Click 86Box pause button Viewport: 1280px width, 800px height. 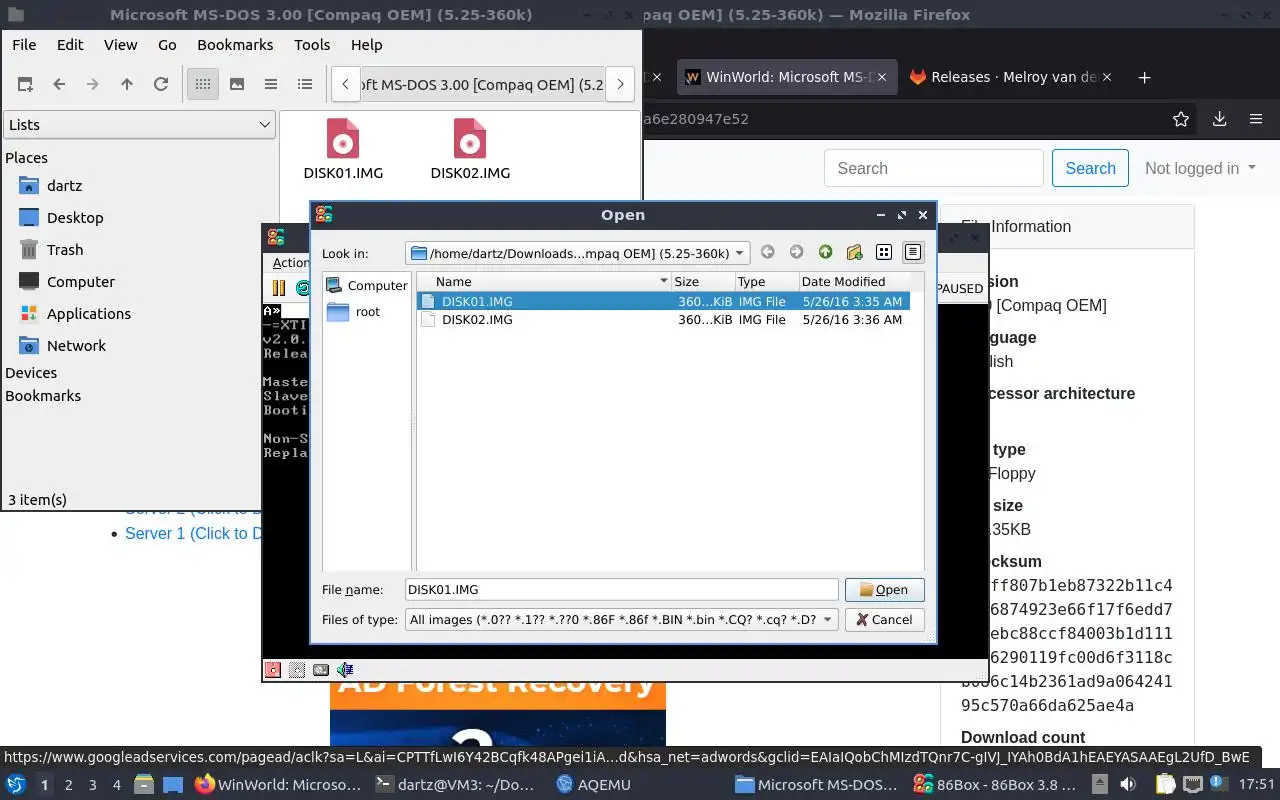279,288
